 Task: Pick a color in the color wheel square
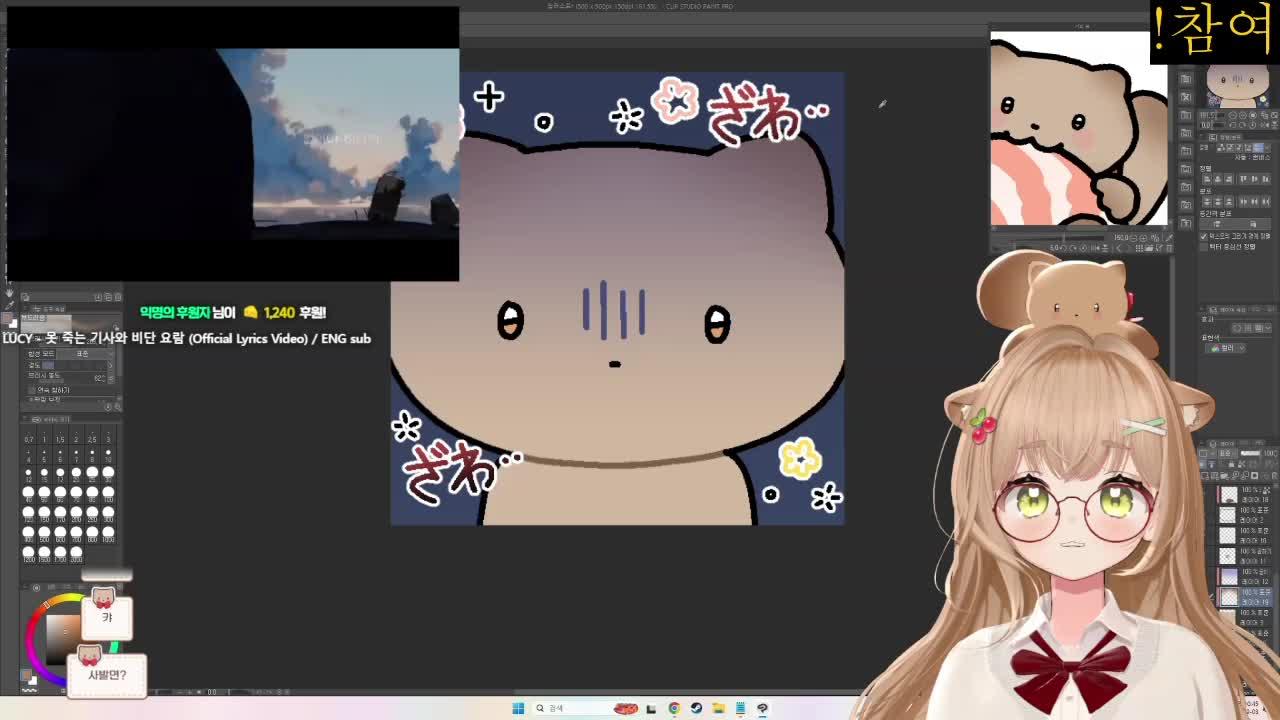point(62,630)
